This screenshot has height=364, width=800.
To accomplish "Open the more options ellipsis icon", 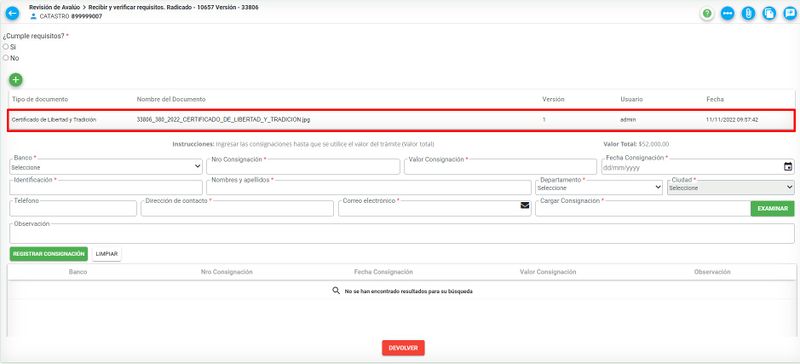I will coord(727,13).
